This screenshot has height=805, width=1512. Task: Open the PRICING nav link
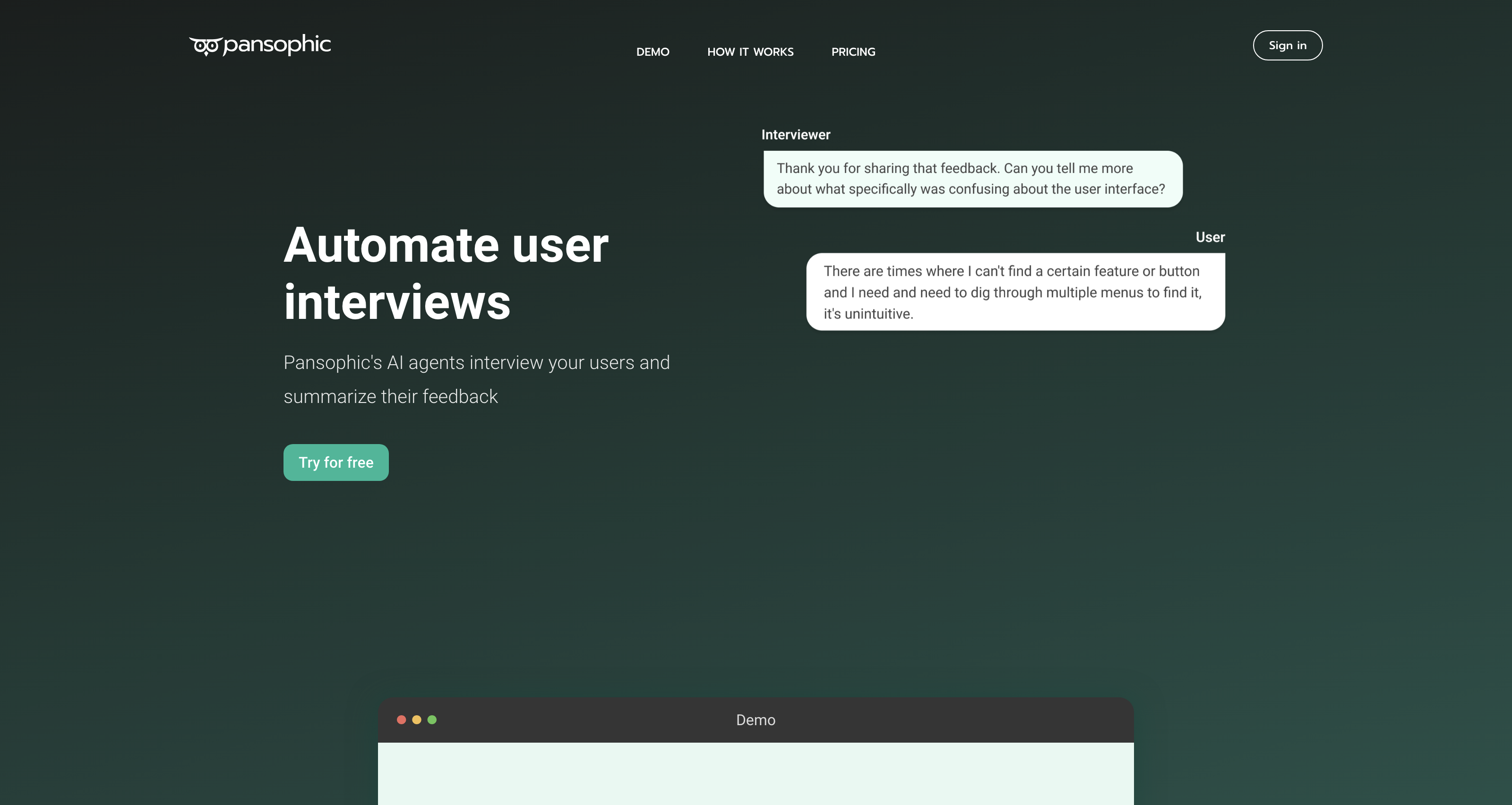coord(853,51)
